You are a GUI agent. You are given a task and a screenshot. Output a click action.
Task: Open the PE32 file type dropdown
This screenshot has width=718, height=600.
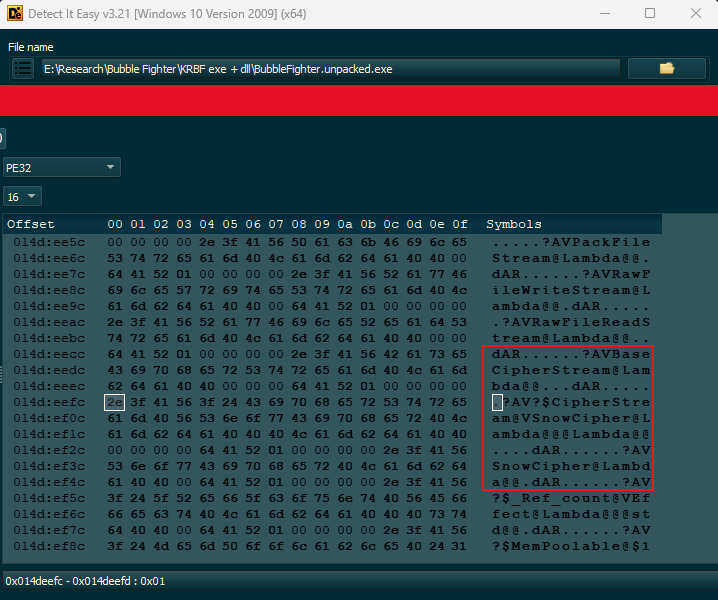click(x=62, y=168)
